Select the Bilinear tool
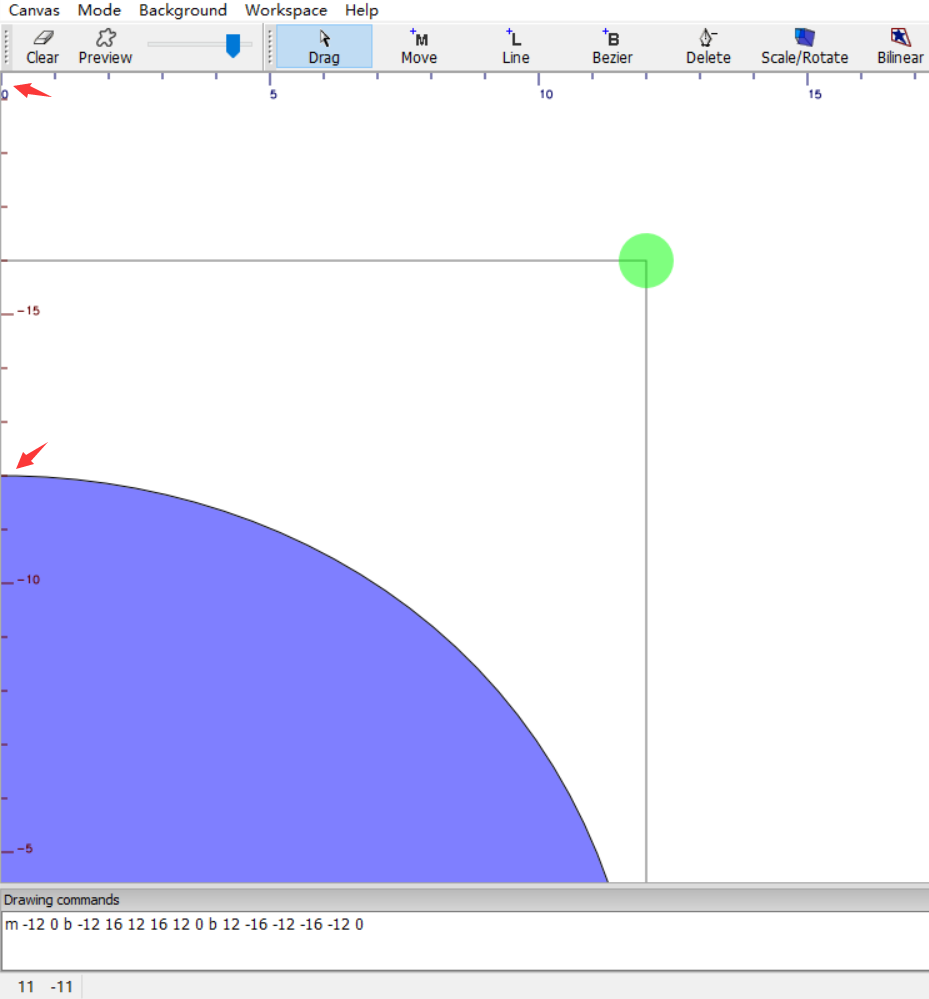The image size is (929, 999). pos(900,47)
